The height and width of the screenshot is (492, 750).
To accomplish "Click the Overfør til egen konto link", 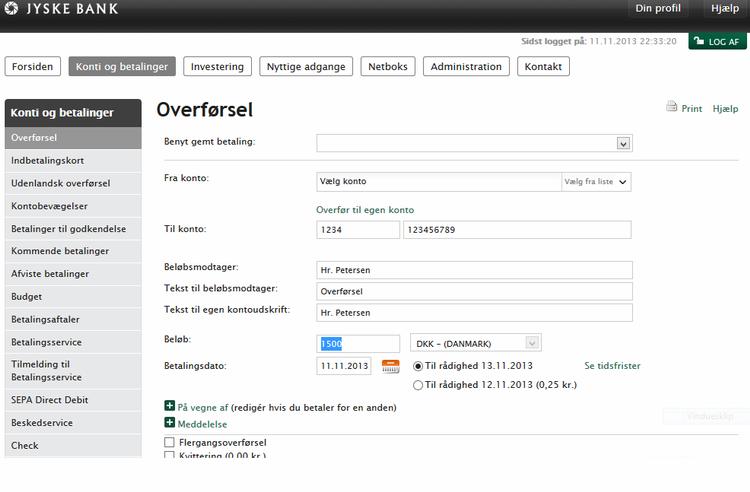I will tap(365, 210).
